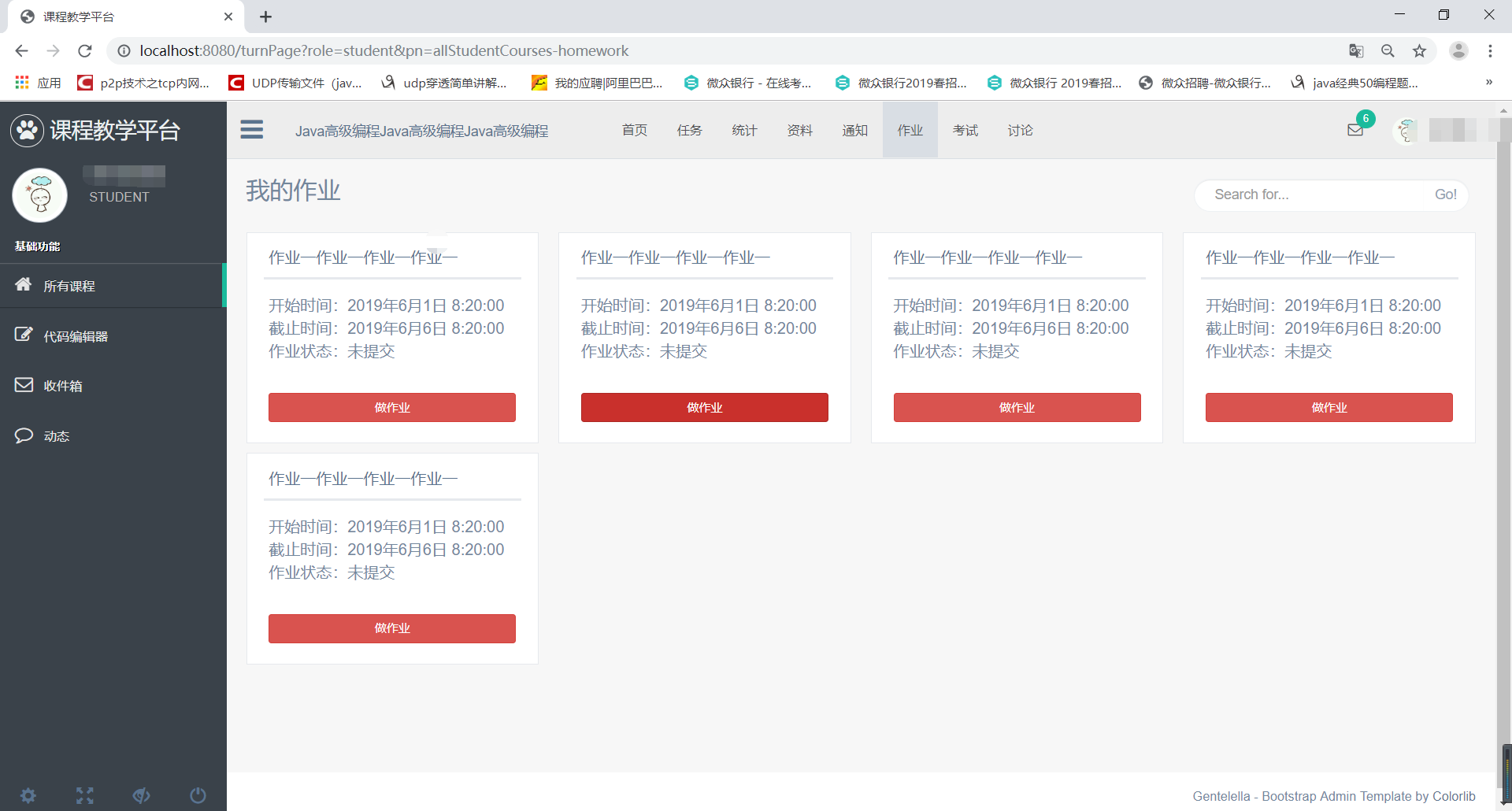This screenshot has height=811, width=1512.
Task: Open the 任务 tab
Action: [x=690, y=130]
